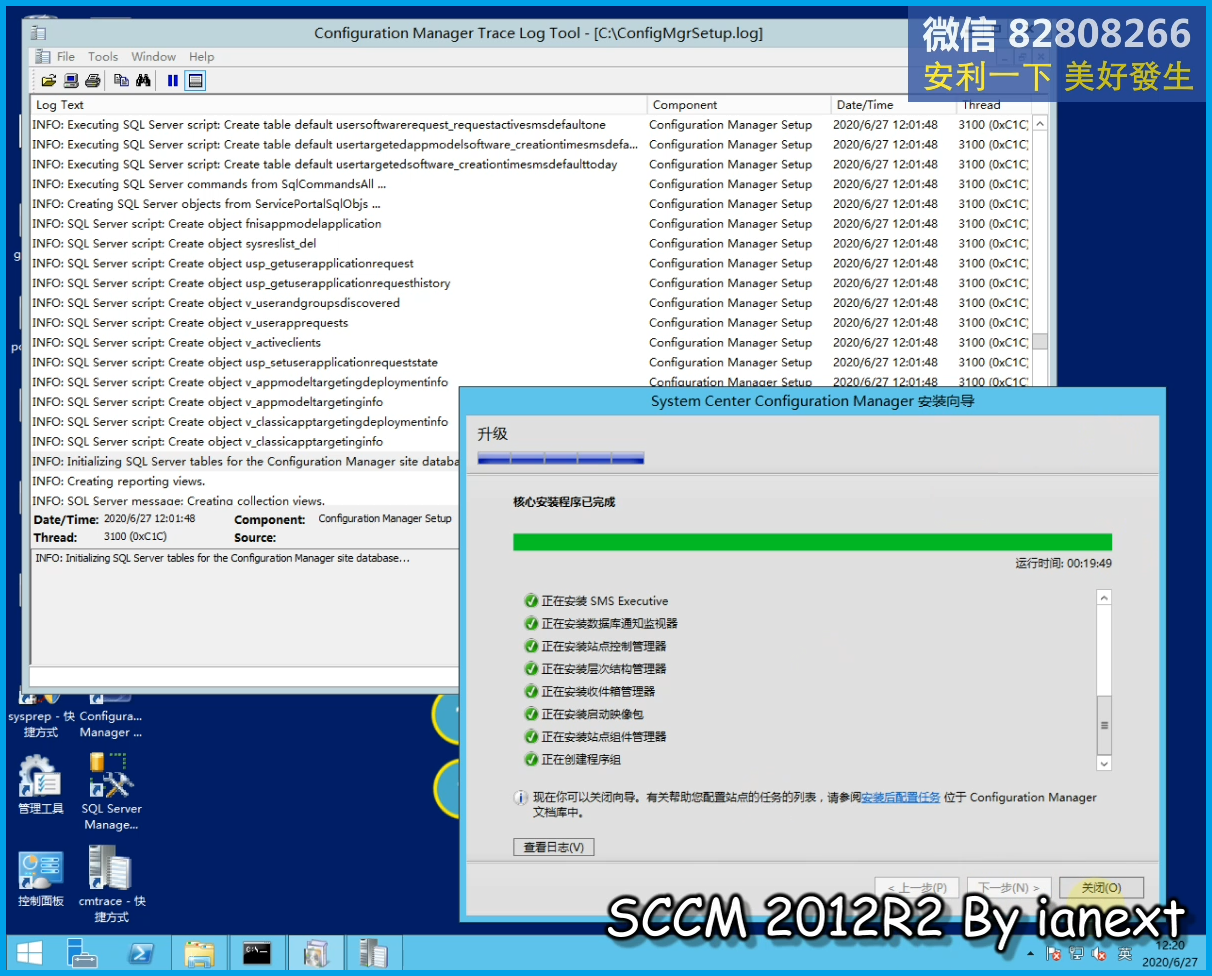Viewport: 1212px width, 976px height.
Task: Click the CMTrace taskbar icon
Action: (374, 953)
